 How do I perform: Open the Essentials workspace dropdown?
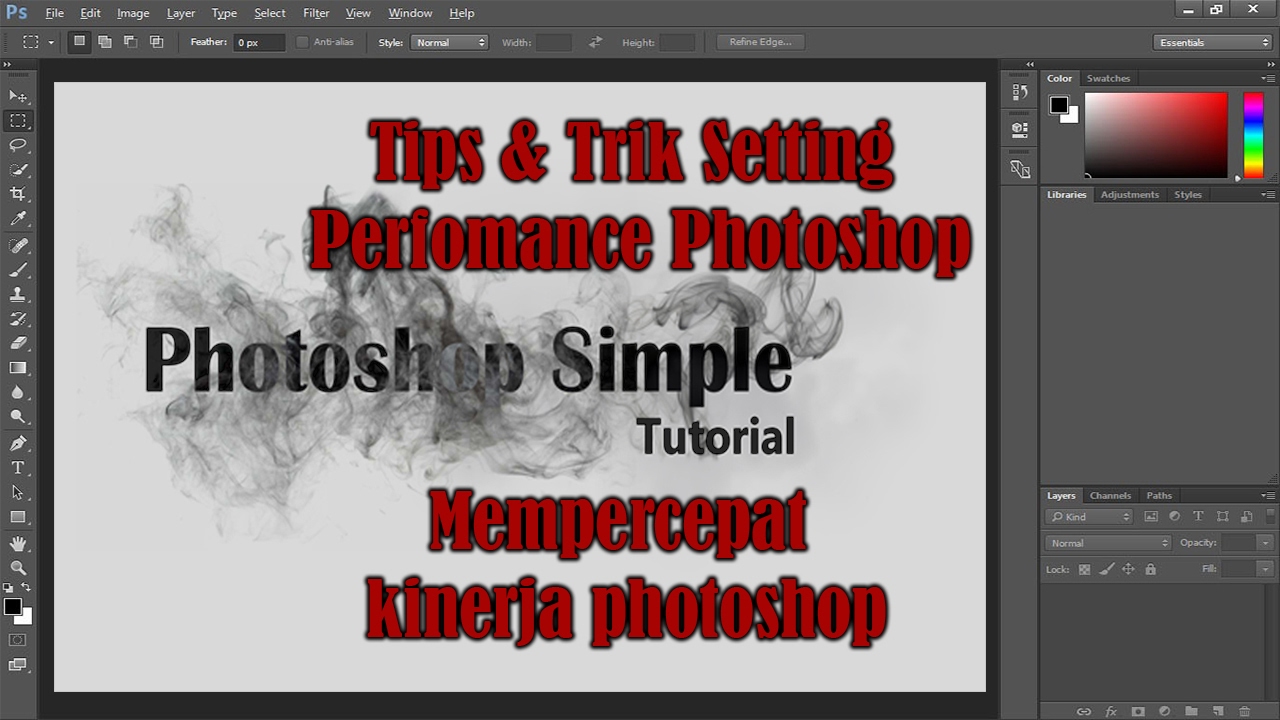click(1212, 42)
